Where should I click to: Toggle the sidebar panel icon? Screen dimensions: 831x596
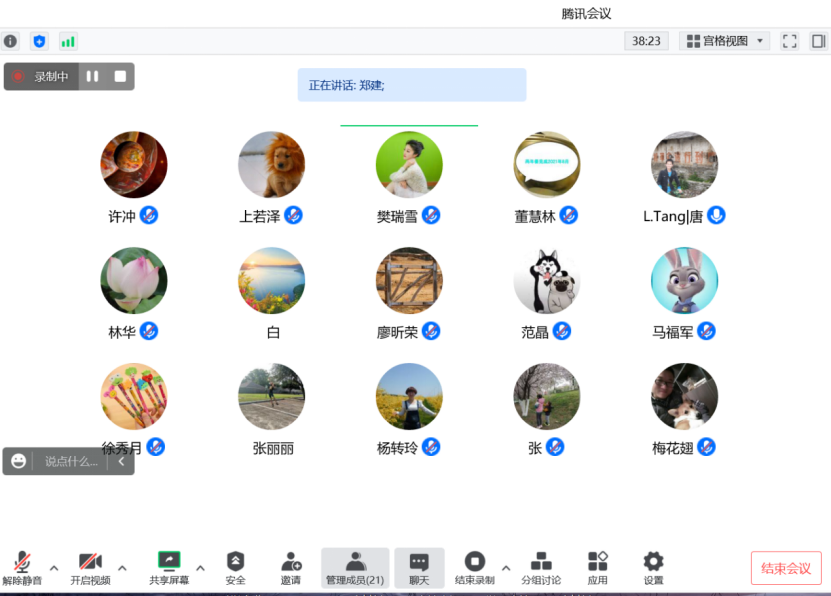818,41
